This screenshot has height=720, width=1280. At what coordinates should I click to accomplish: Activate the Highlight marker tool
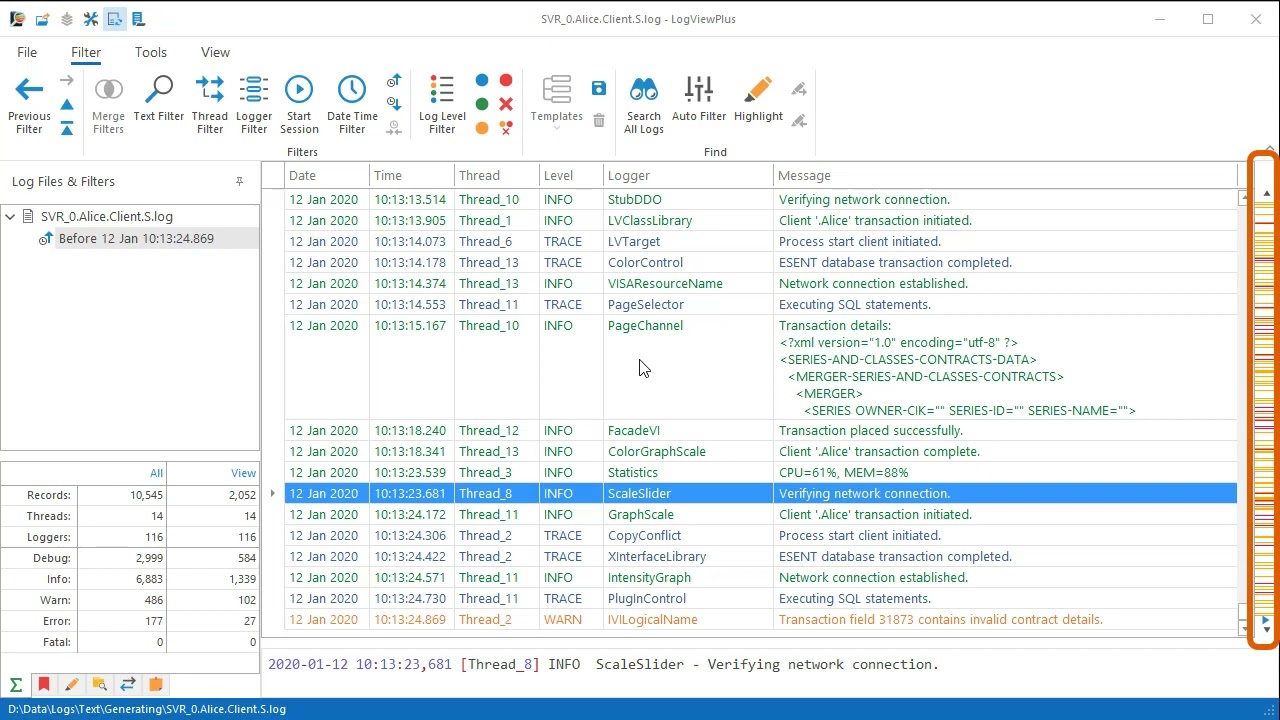pyautogui.click(x=758, y=100)
